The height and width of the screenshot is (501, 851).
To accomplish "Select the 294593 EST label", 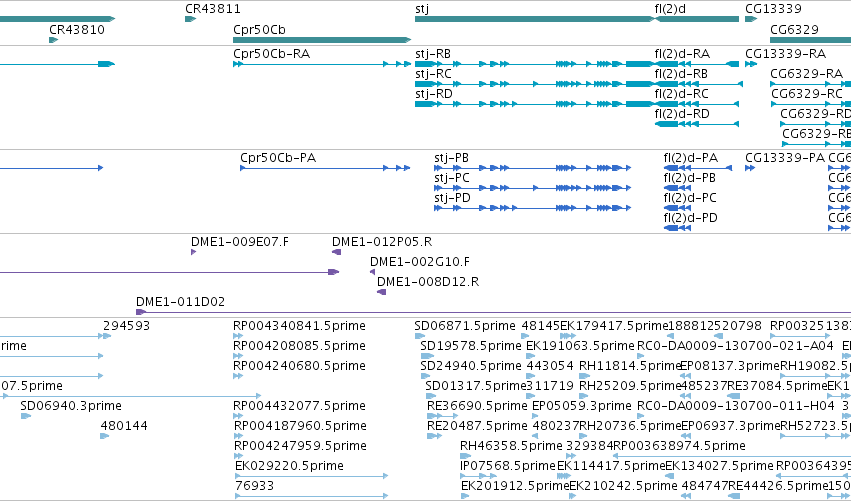I will (126, 326).
